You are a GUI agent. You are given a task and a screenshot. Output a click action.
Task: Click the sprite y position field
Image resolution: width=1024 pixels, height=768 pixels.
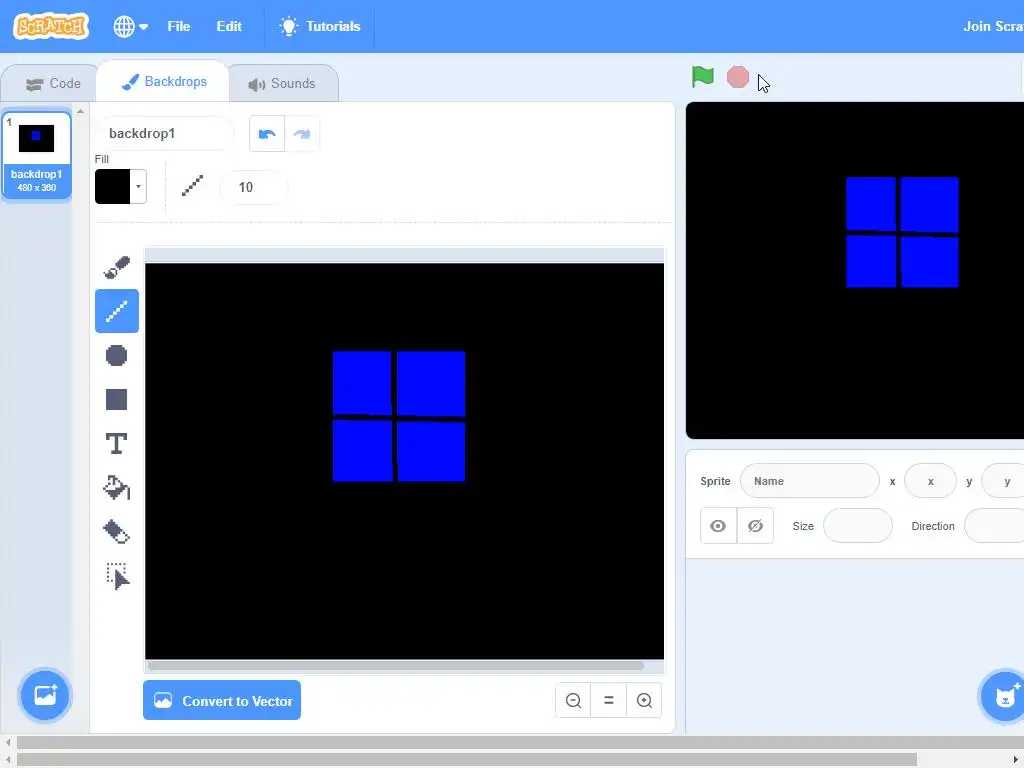coord(1003,481)
